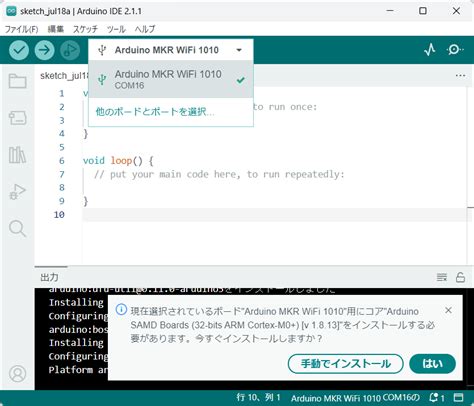This screenshot has height=406, width=474.
Task: Click the void loop() code line
Action: (118, 161)
